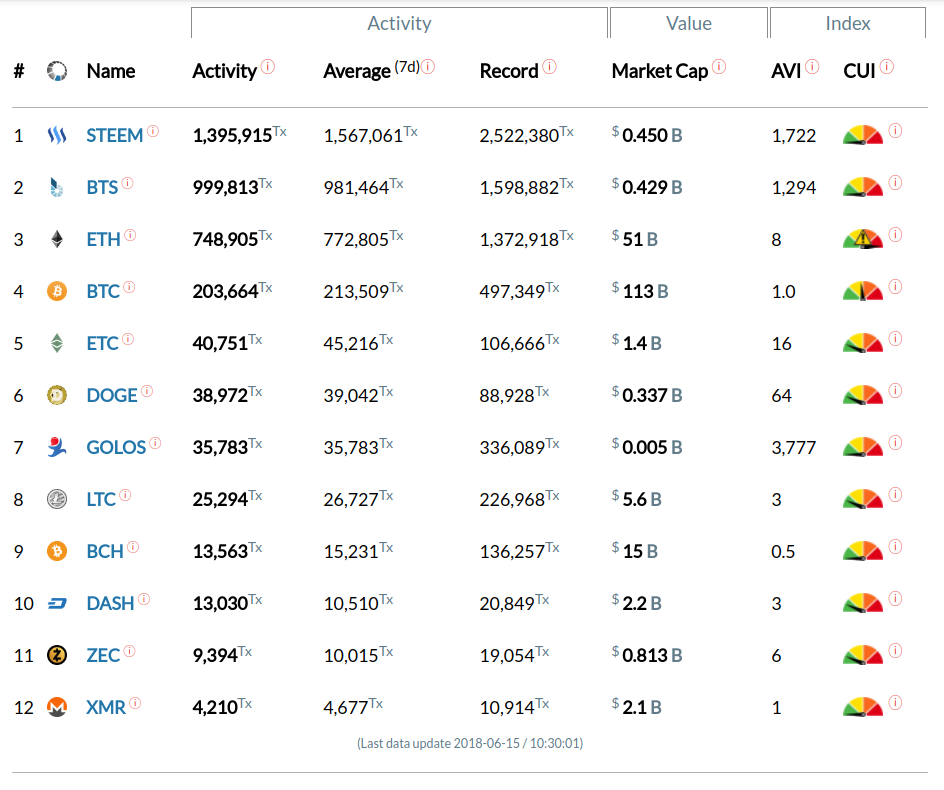
Task: Click GOLOS AVI value 3,777
Action: point(793,447)
